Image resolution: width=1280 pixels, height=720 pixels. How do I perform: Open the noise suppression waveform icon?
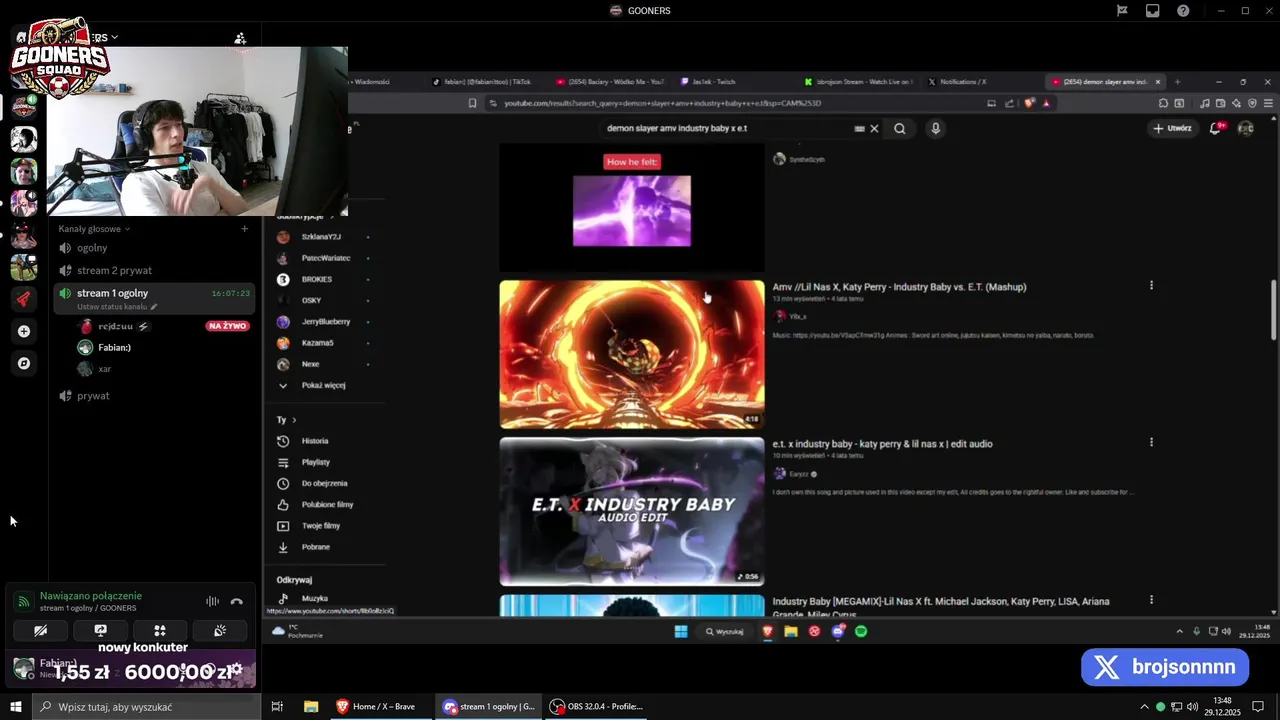[212, 601]
